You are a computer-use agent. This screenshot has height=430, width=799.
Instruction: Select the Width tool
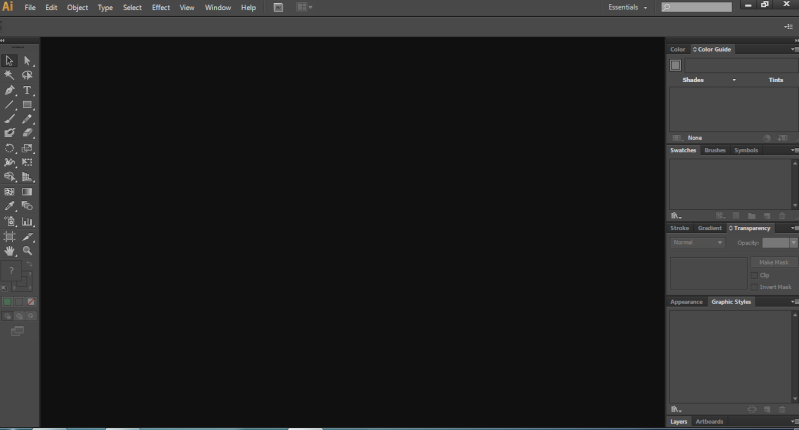pos(9,163)
